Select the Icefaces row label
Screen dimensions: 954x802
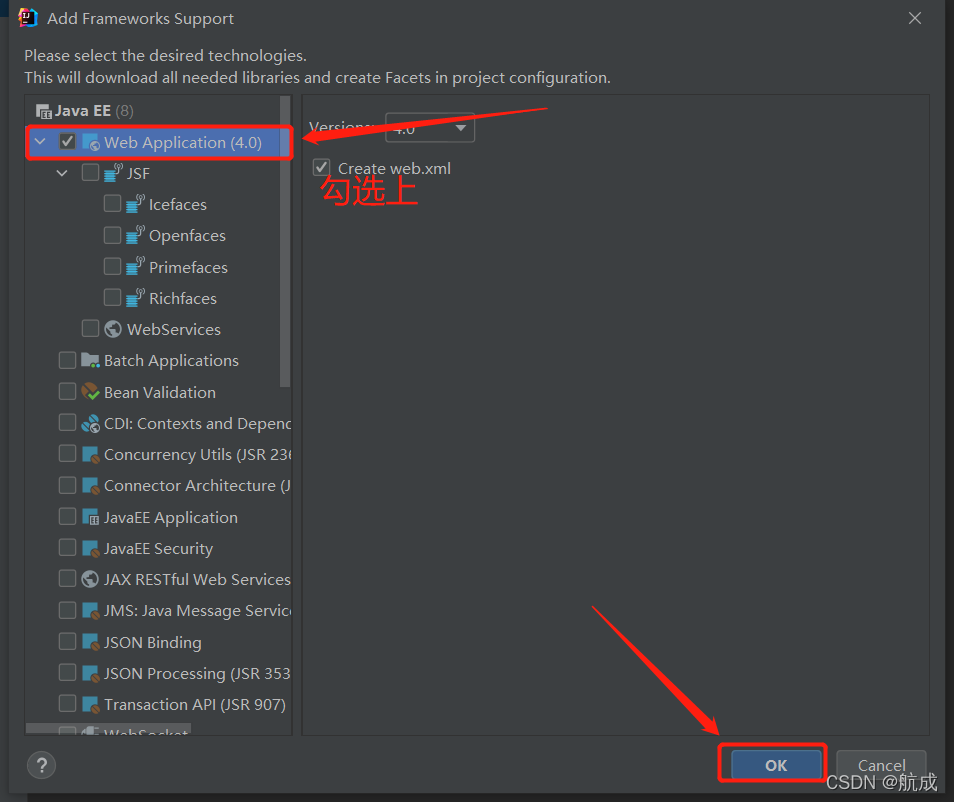(x=178, y=204)
